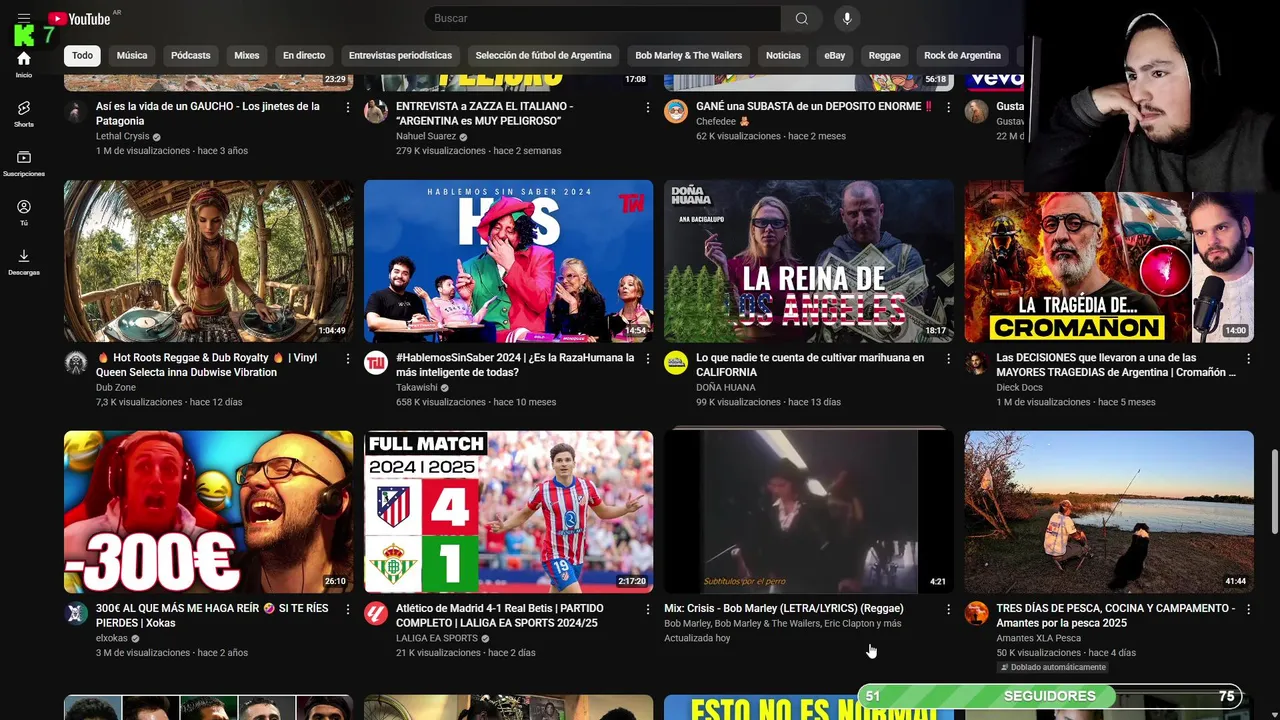Open options menu for Cromañón video
The height and width of the screenshot is (720, 1280).
1248,358
